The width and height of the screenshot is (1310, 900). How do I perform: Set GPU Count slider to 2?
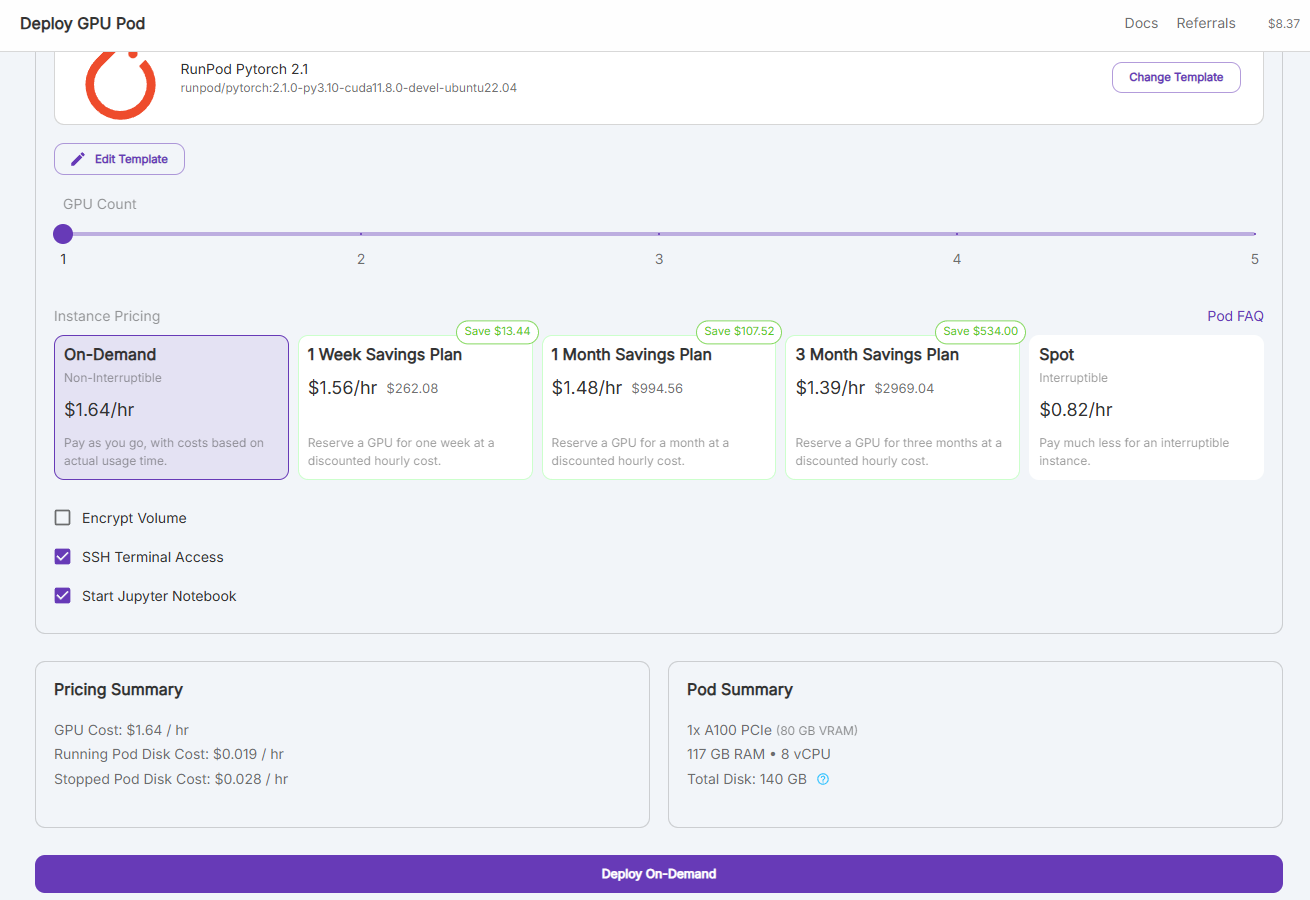pos(361,234)
